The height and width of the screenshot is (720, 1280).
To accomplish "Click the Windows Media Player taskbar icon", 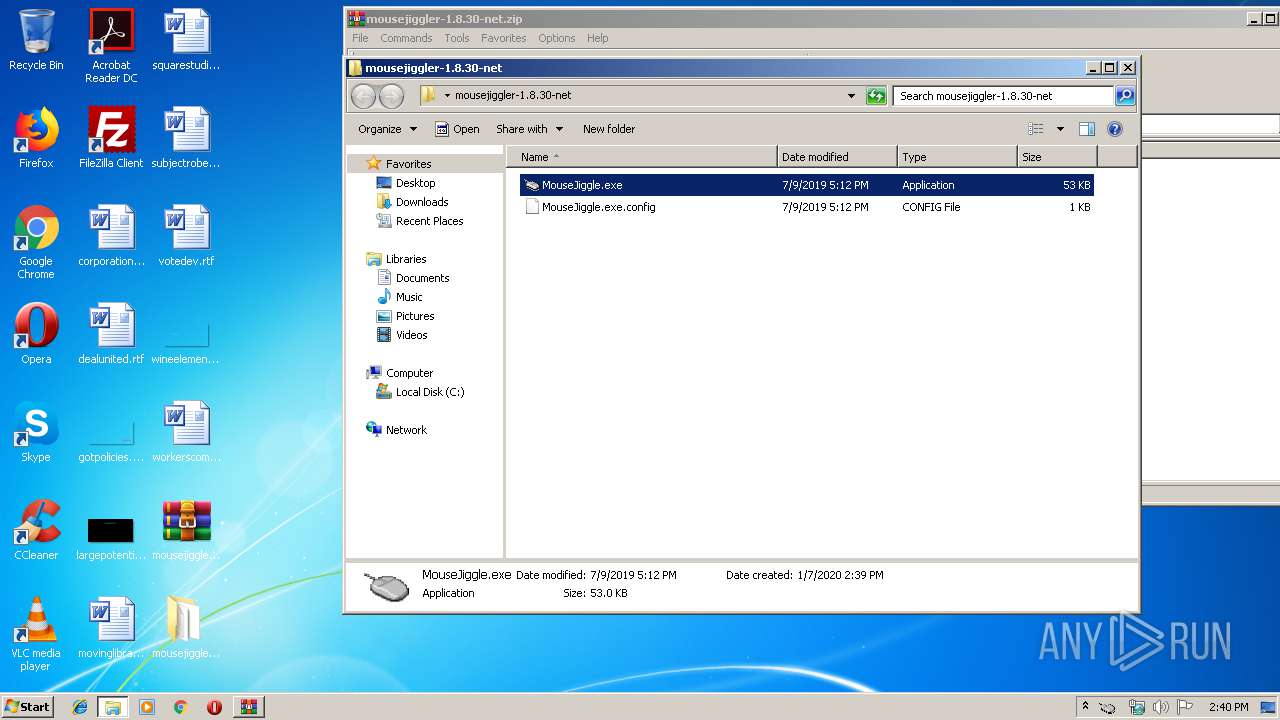I will click(x=147, y=707).
